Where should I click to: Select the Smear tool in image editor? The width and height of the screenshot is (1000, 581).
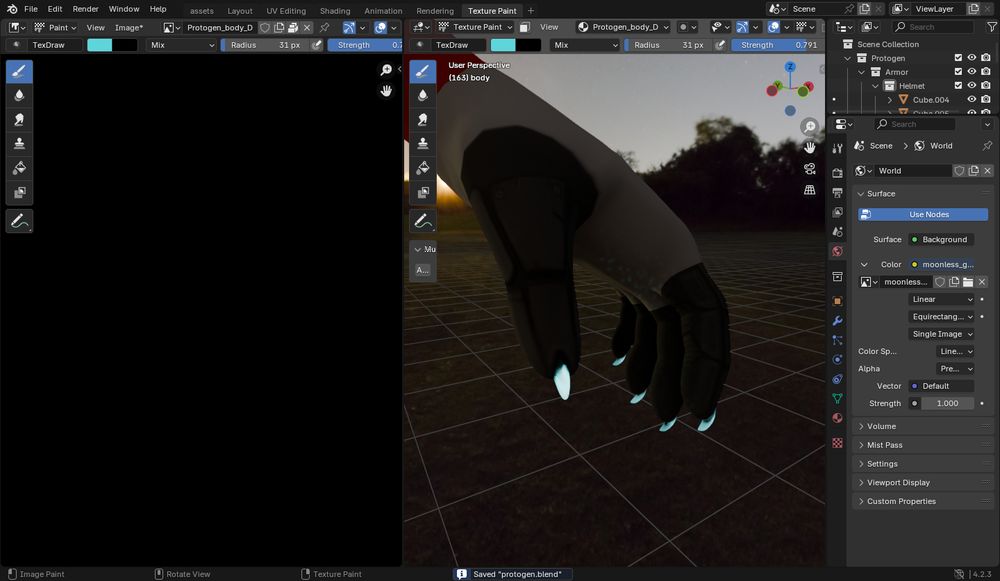click(19, 120)
